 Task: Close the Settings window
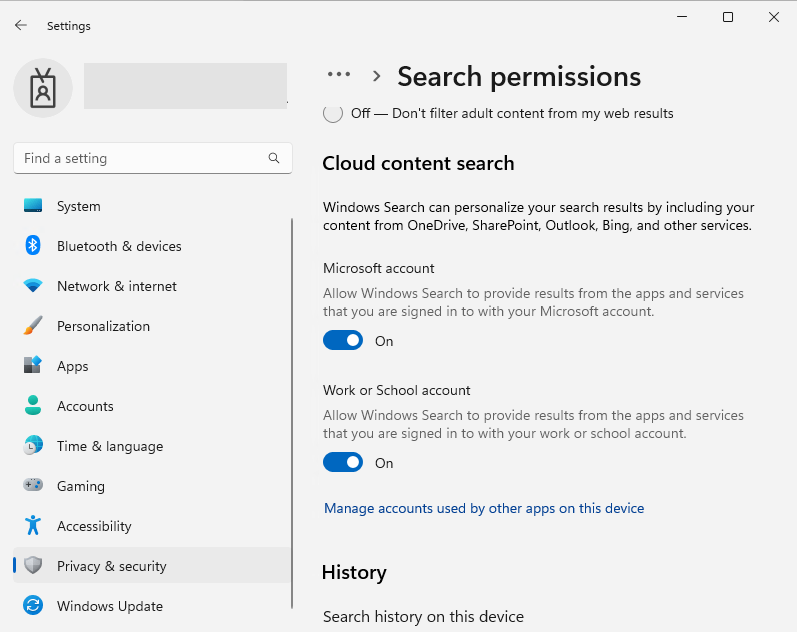pos(774,17)
